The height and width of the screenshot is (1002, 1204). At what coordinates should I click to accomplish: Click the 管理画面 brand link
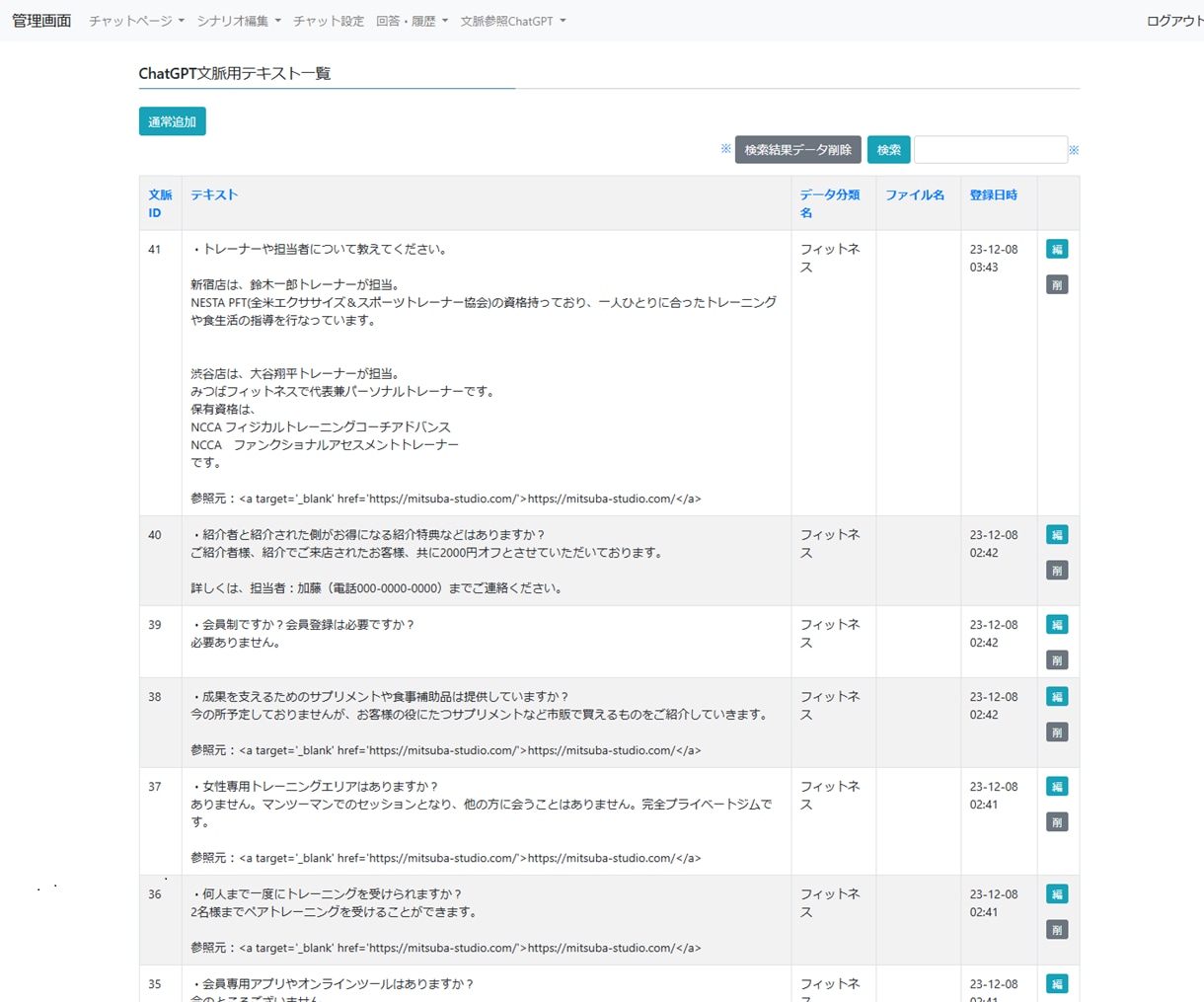click(41, 21)
